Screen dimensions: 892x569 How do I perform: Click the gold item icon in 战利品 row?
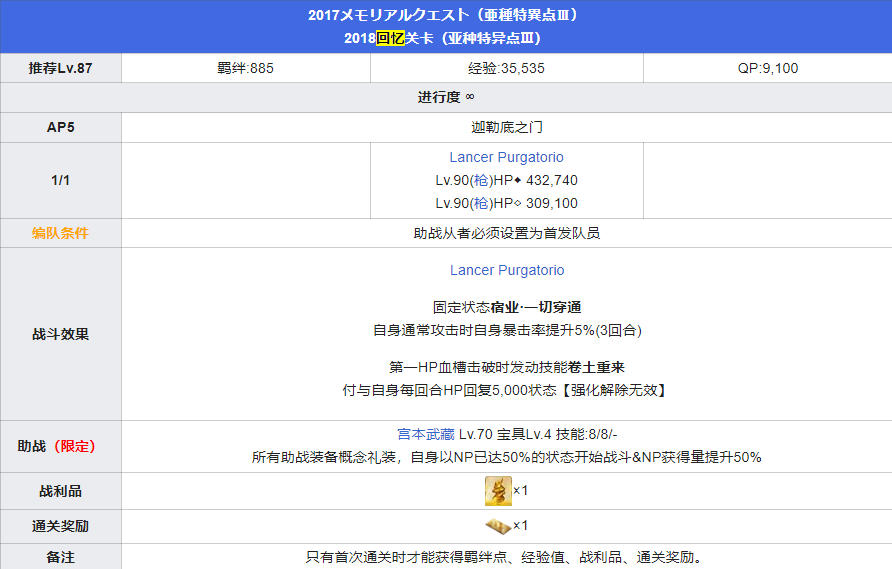tap(498, 491)
